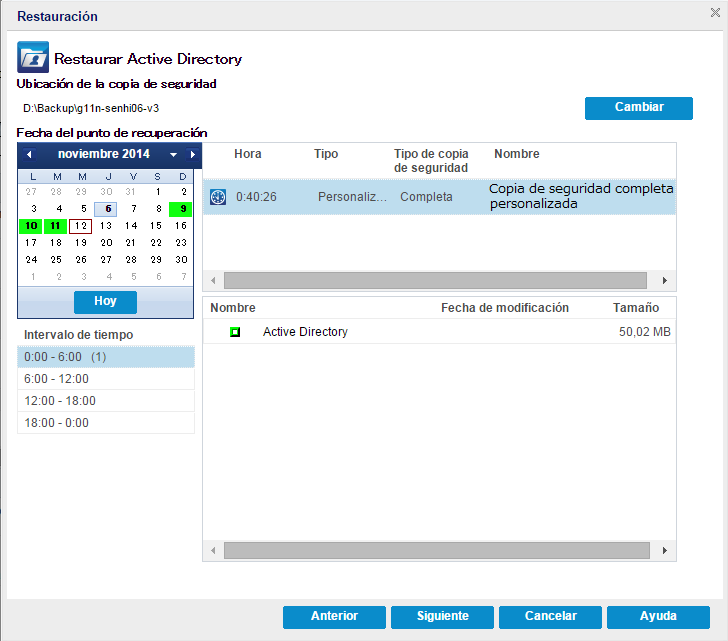The width and height of the screenshot is (728, 641).
Task: Select highlighted date 9 in calendar
Action: 181,209
